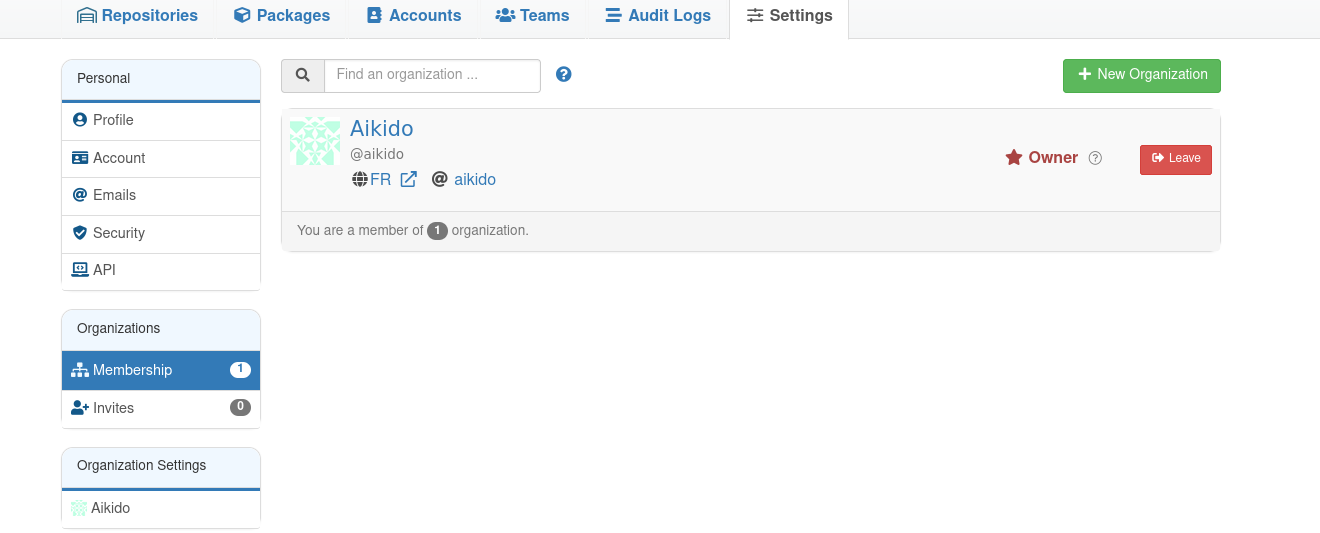This screenshot has height=533, width=1320.
Task: Open the Account settings page
Action: point(161,158)
